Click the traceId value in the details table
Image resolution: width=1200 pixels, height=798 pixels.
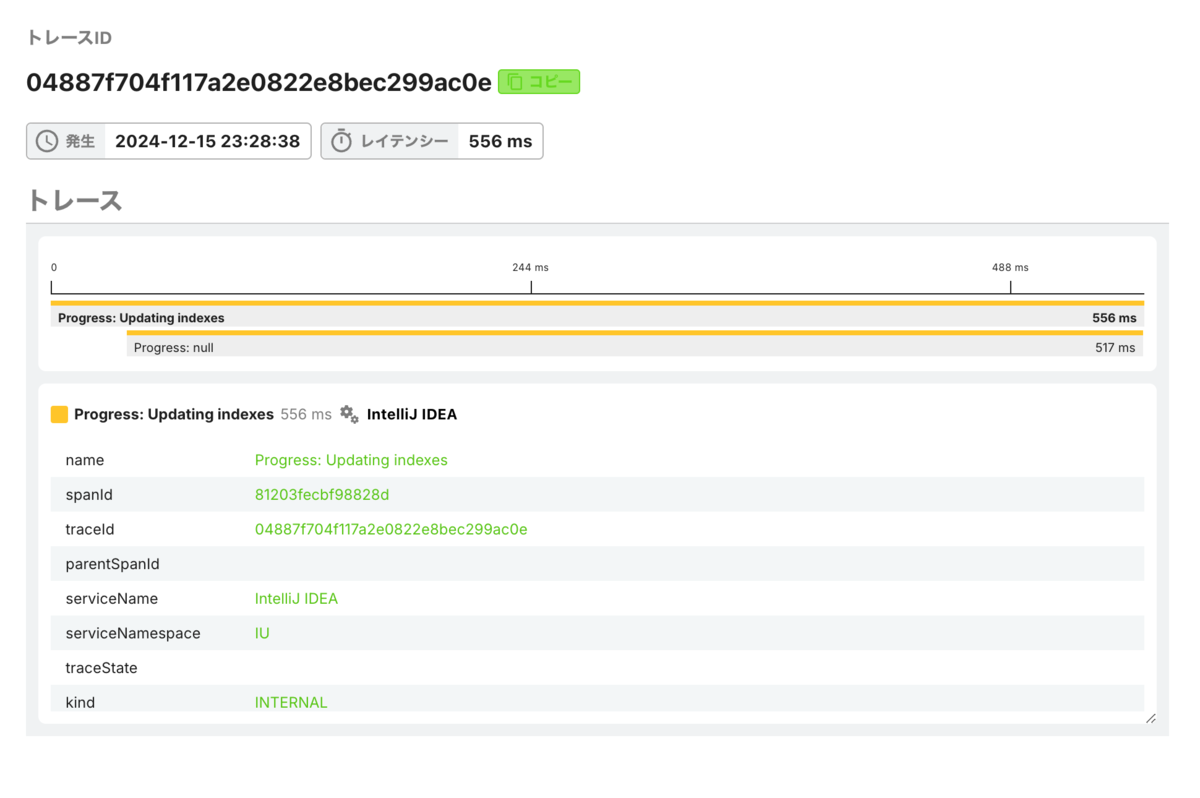point(391,529)
